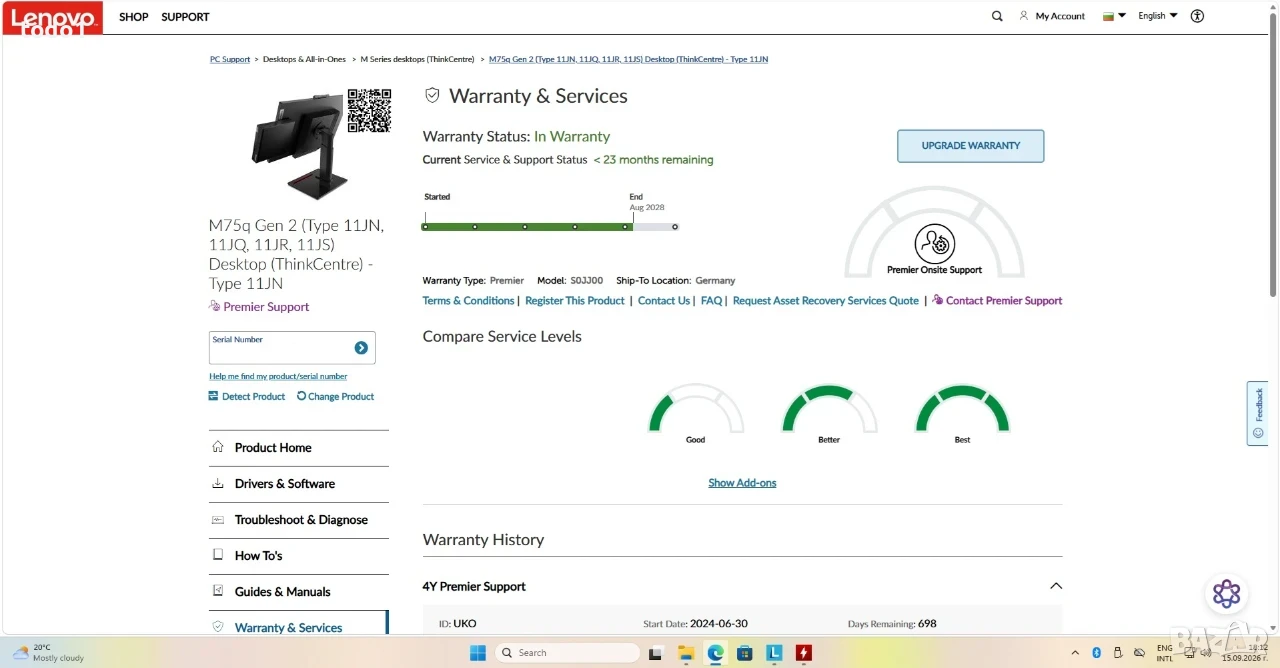Screen dimensions: 1280x668
Task: Open the Show Add-ons link
Action: click(x=742, y=483)
